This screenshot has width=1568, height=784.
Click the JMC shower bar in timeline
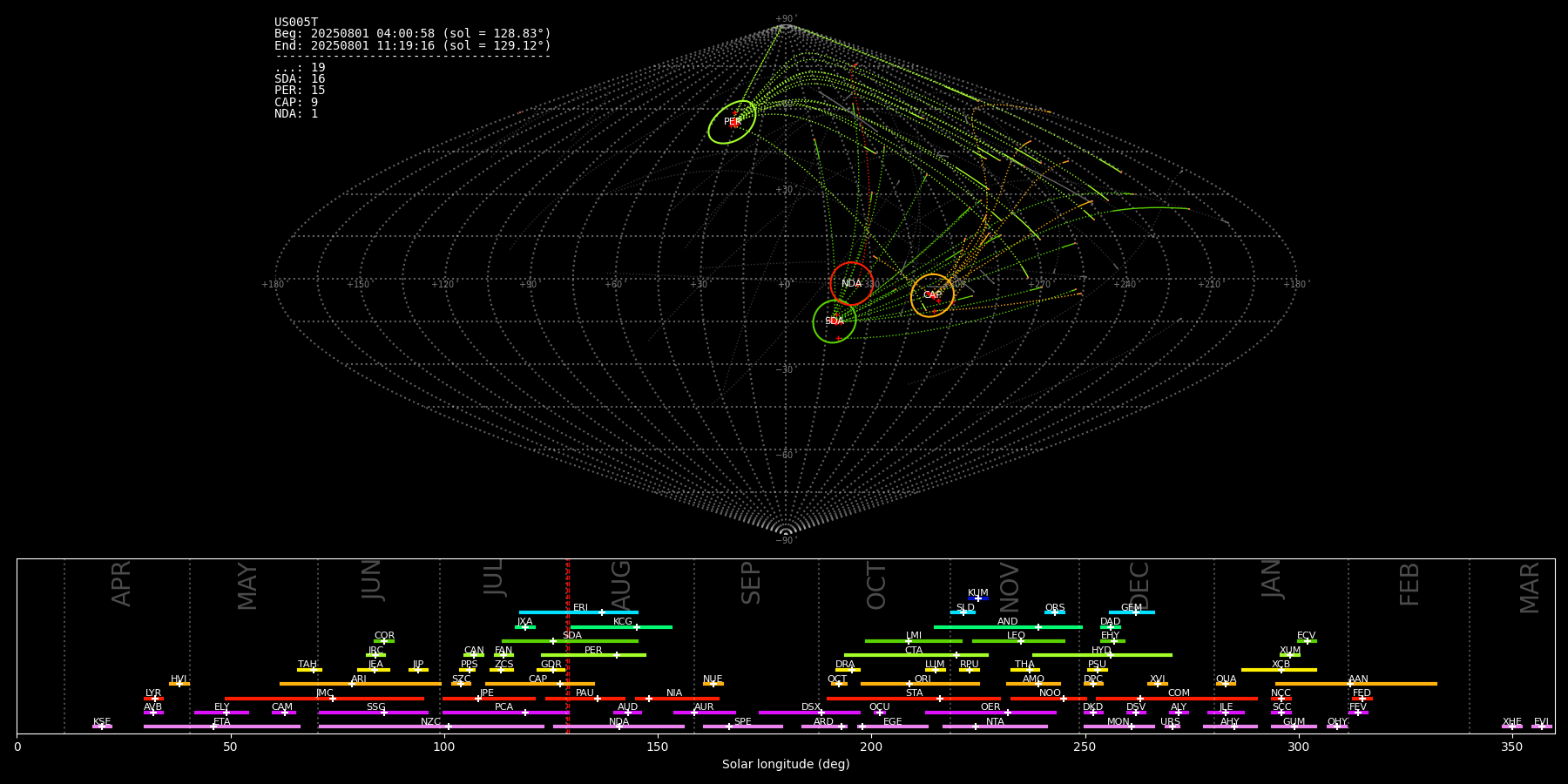pos(325,698)
